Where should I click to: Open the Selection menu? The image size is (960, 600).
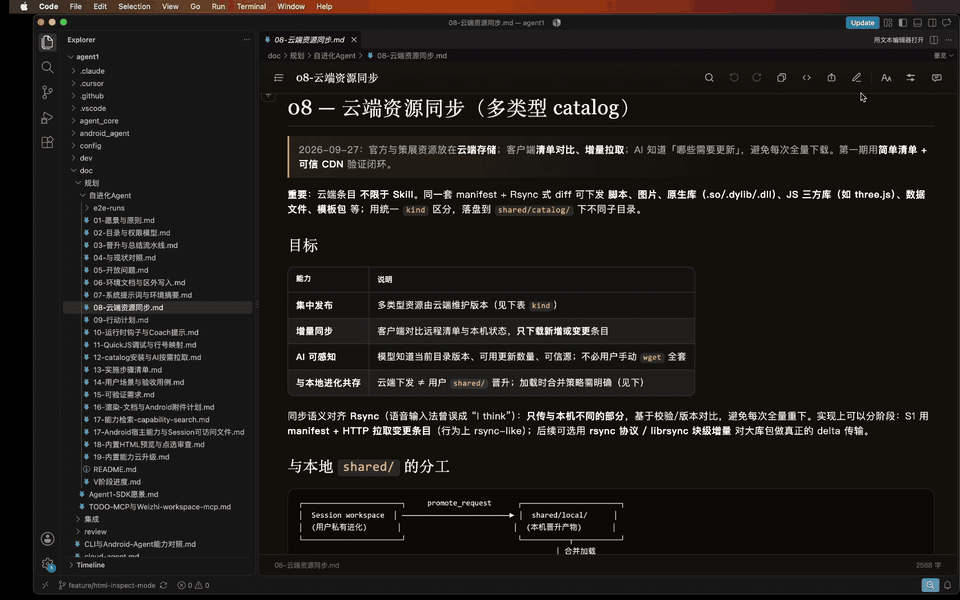[x=134, y=6]
